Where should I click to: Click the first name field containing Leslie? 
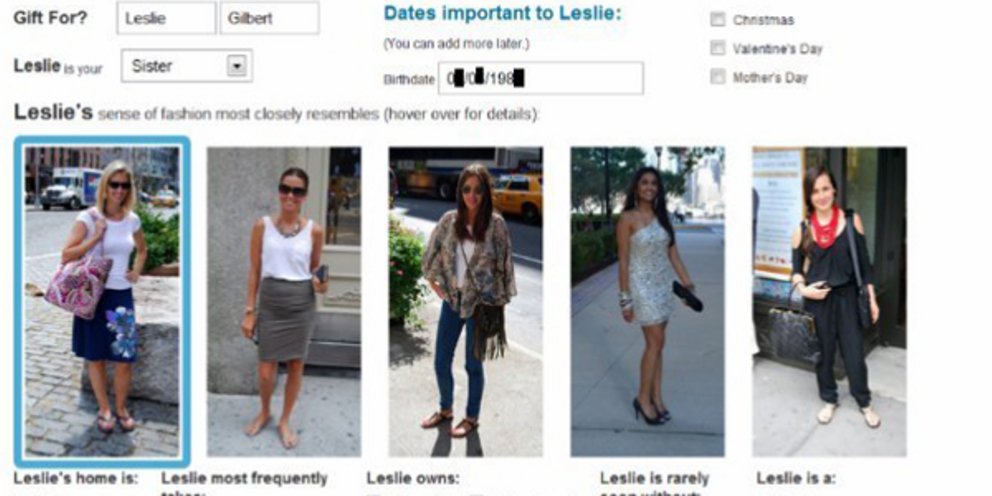click(x=166, y=18)
